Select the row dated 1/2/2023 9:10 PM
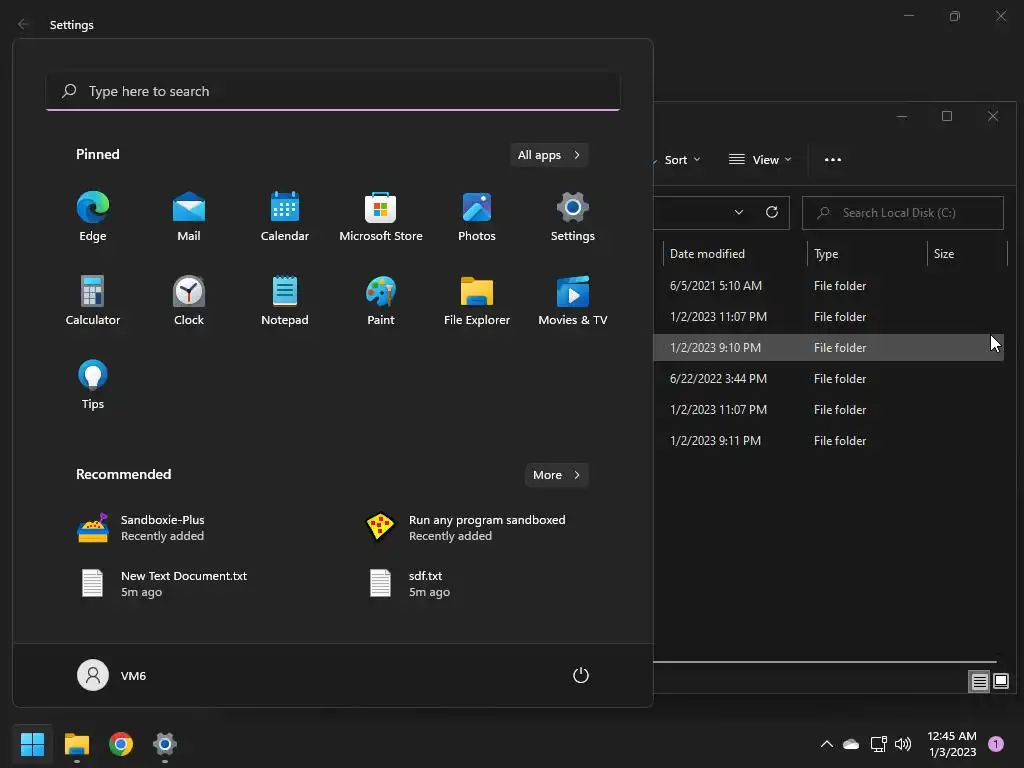Screen dimensions: 1024x768 coord(828,348)
